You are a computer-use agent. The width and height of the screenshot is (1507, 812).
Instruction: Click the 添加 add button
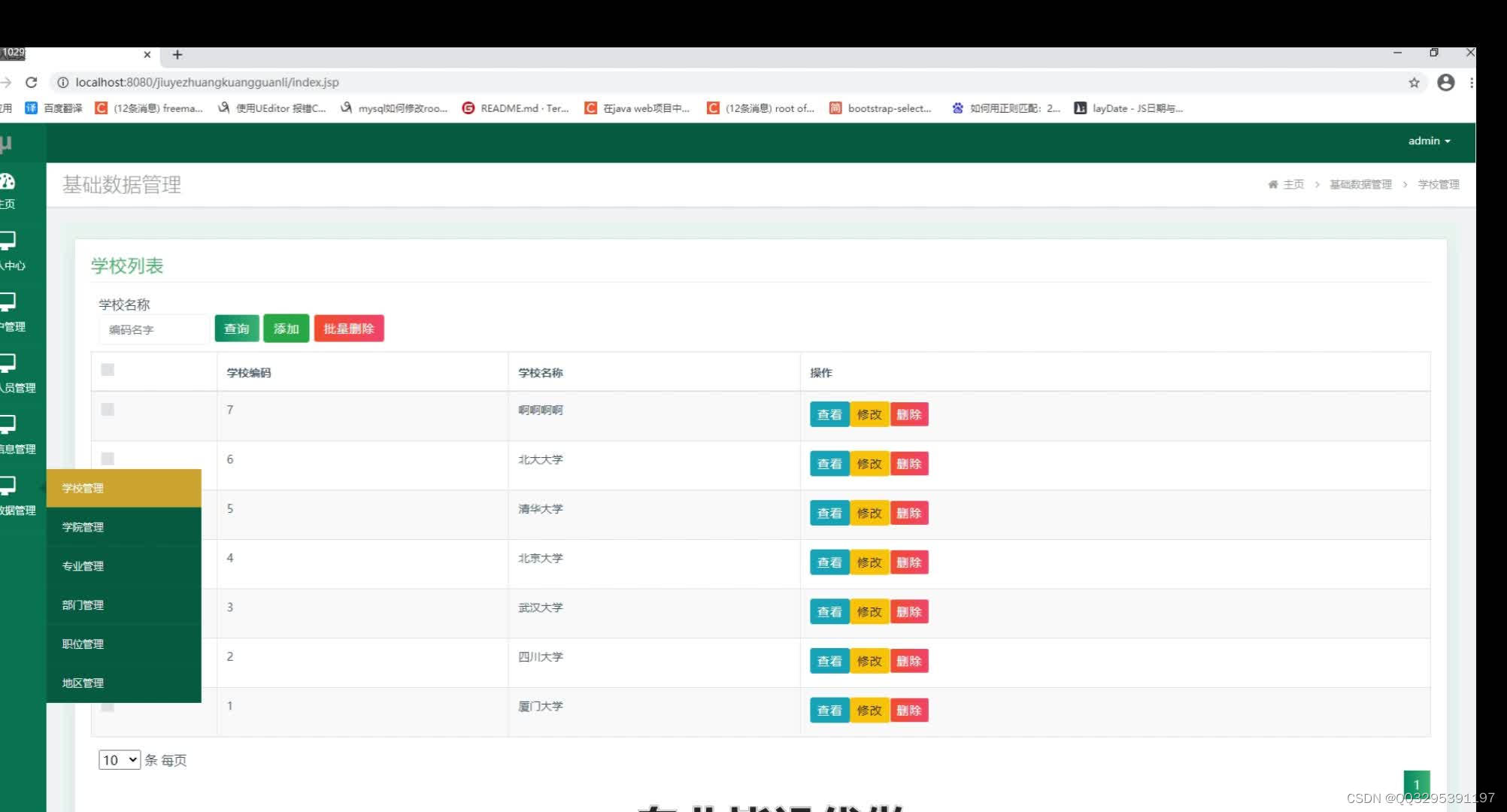[x=287, y=329]
